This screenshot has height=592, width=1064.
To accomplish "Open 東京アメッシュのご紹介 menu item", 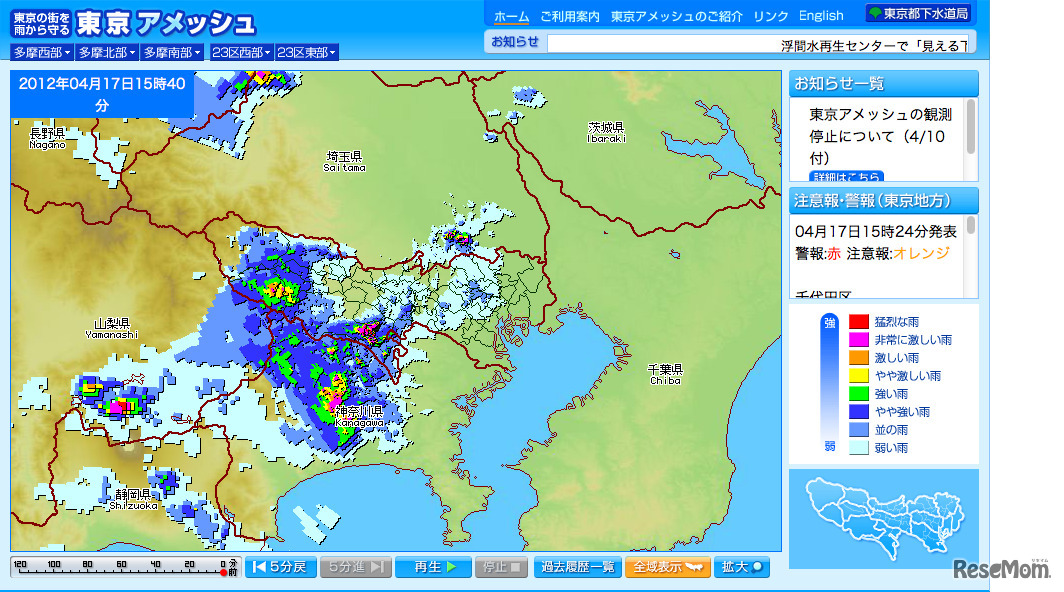I will pos(677,16).
